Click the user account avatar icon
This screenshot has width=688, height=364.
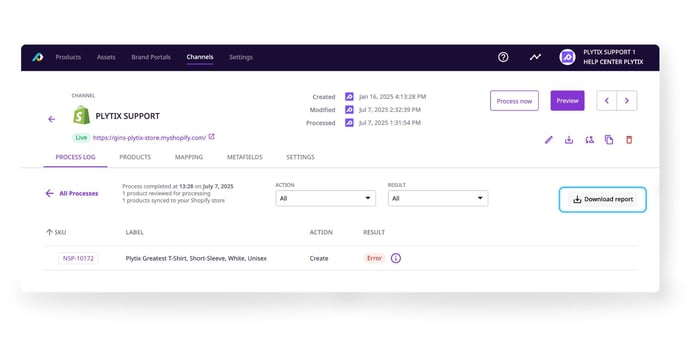point(567,57)
